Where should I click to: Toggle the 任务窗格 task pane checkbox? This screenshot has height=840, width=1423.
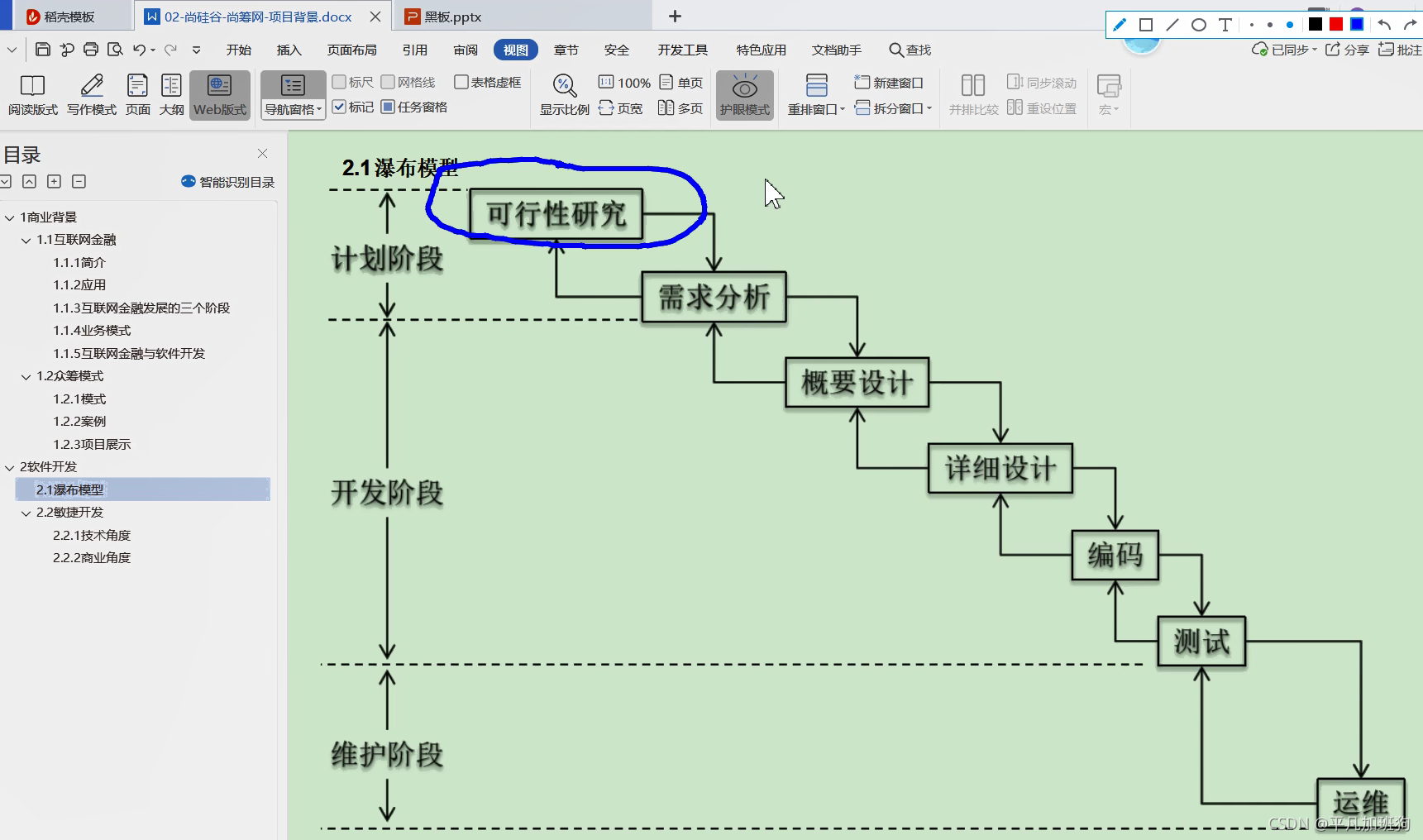[388, 107]
